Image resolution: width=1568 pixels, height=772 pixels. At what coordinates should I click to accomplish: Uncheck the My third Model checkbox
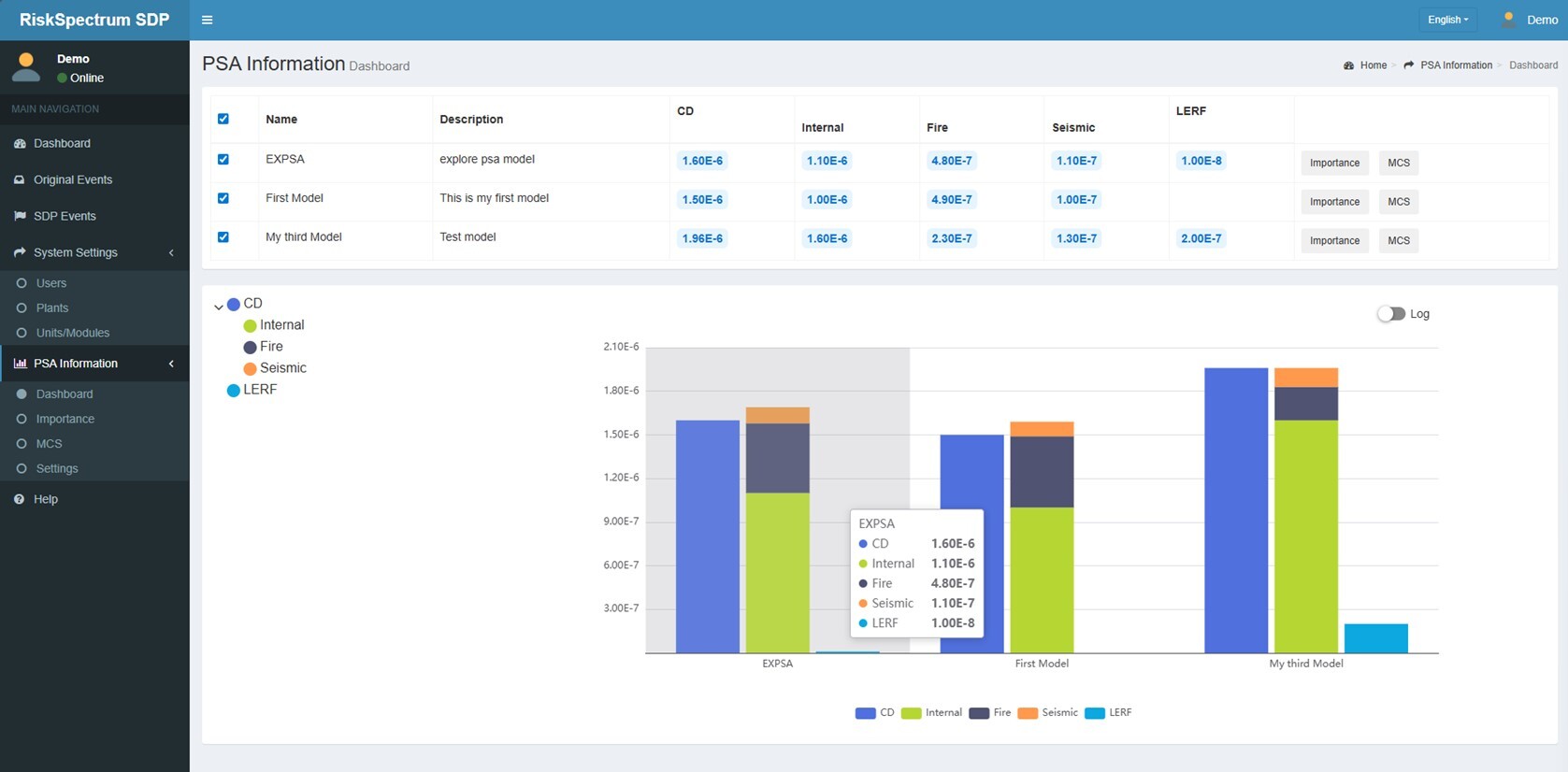tap(223, 236)
